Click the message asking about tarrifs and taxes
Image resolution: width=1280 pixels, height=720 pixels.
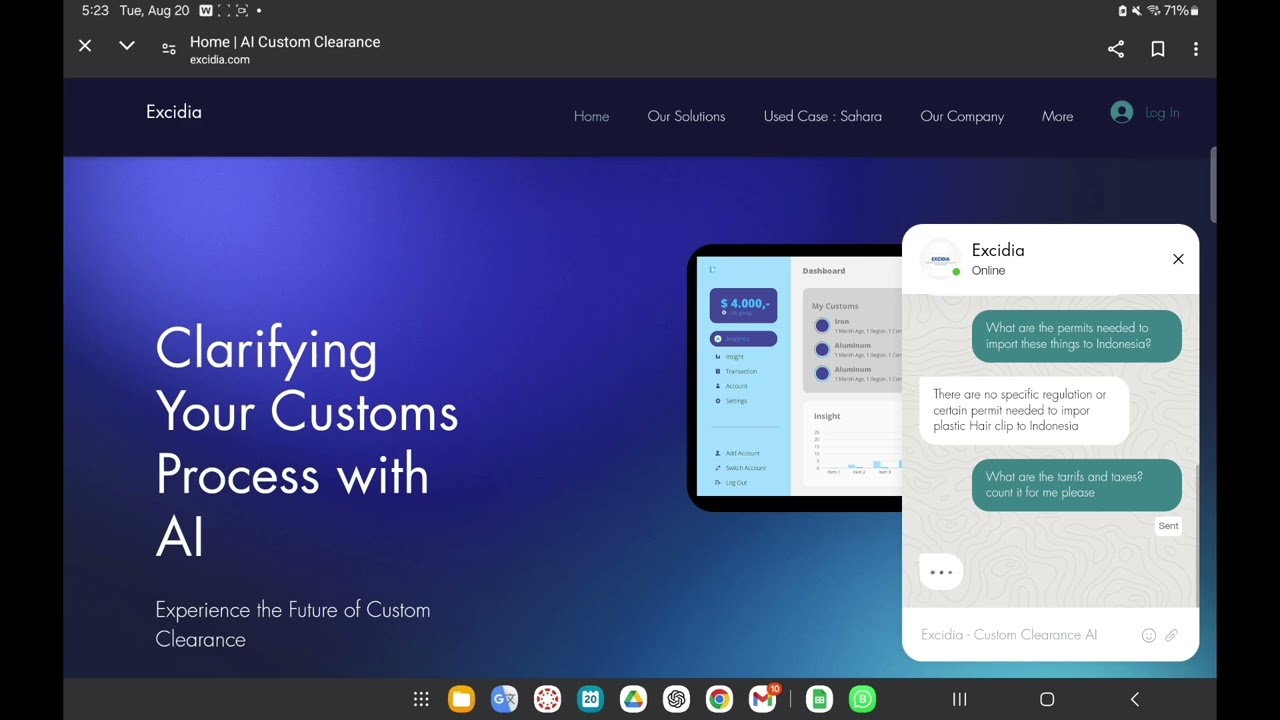(1077, 485)
